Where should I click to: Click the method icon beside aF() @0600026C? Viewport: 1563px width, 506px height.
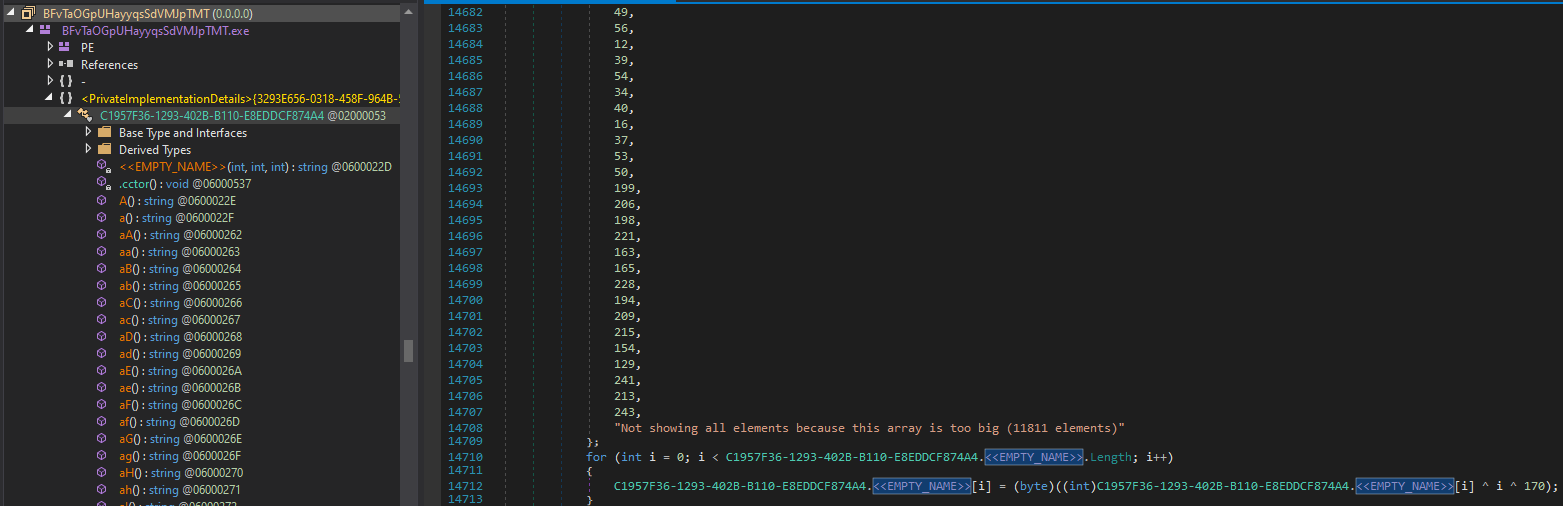point(103,404)
